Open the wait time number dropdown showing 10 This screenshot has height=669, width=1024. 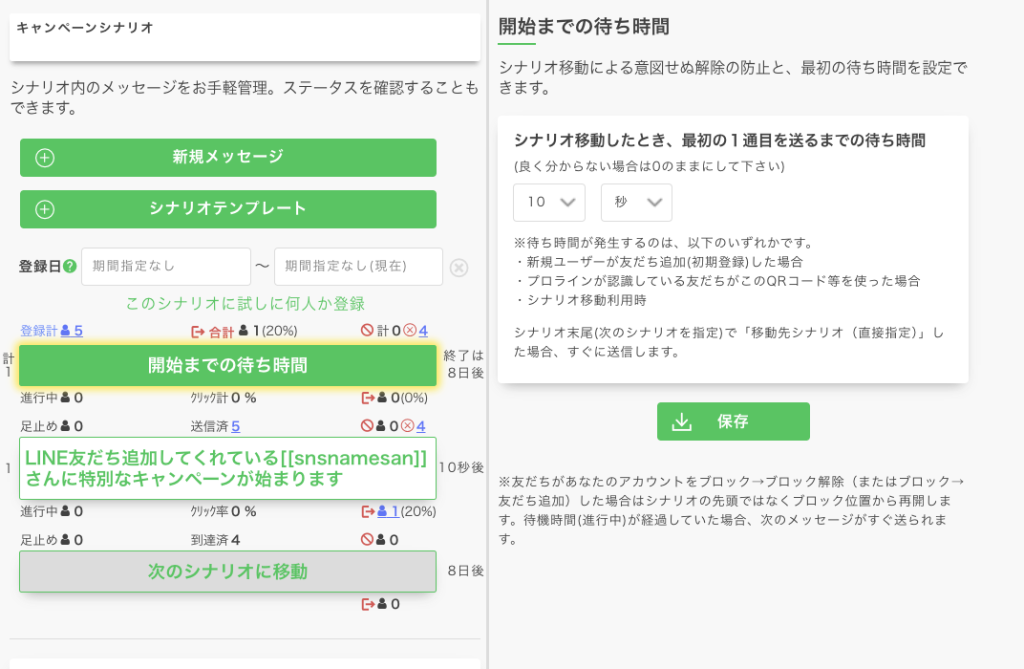coord(548,202)
